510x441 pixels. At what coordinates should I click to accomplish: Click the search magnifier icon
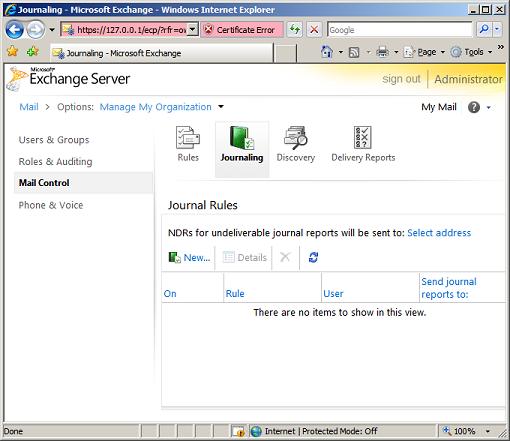click(x=484, y=30)
